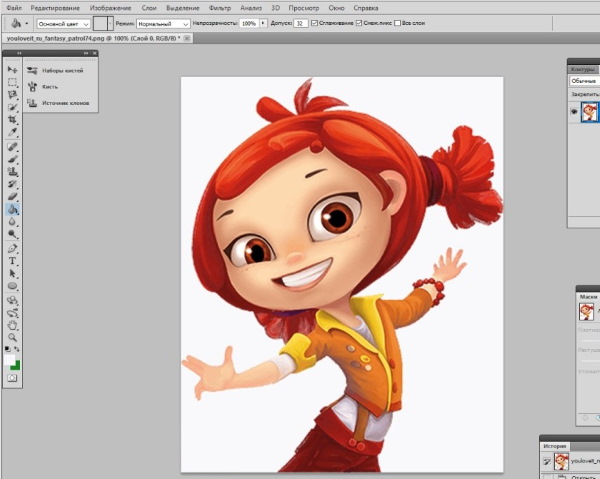Click the green background color swatch
600x479 pixels.
click(16, 365)
